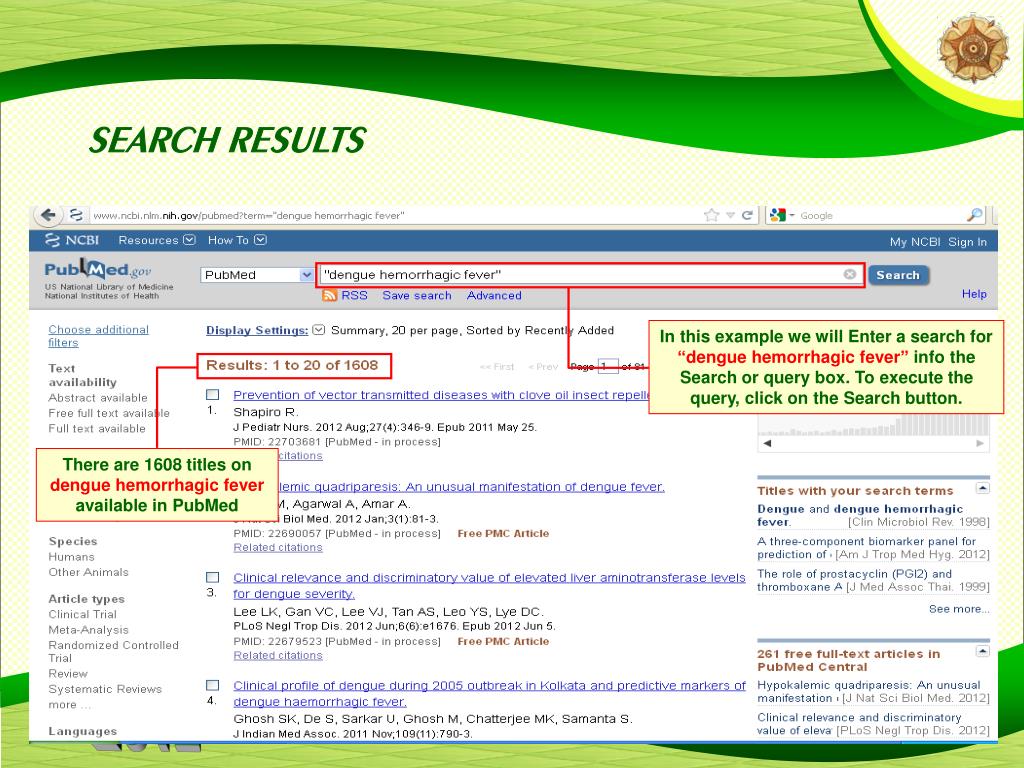Viewport: 1024px width, 768px height.
Task: Open the Advanced search link
Action: click(x=494, y=295)
